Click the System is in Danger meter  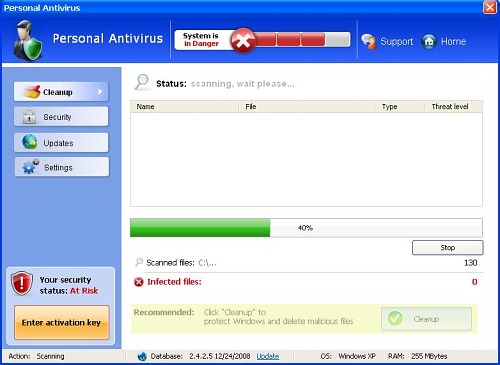[262, 40]
